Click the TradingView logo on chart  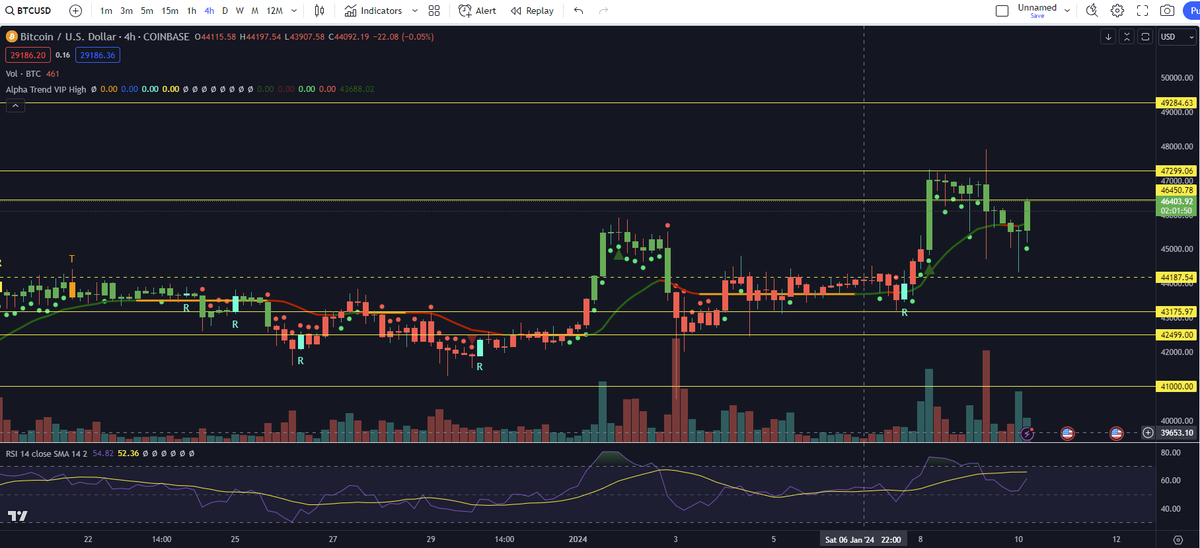click(x=17, y=516)
